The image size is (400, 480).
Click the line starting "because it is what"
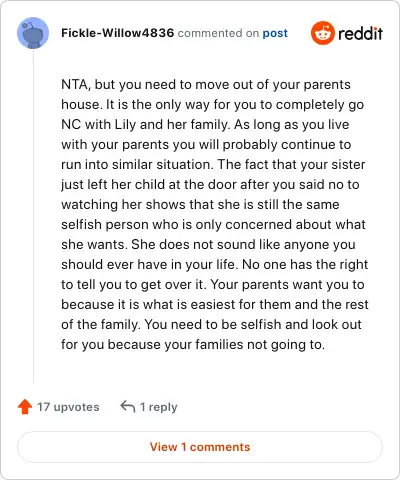tap(215, 305)
